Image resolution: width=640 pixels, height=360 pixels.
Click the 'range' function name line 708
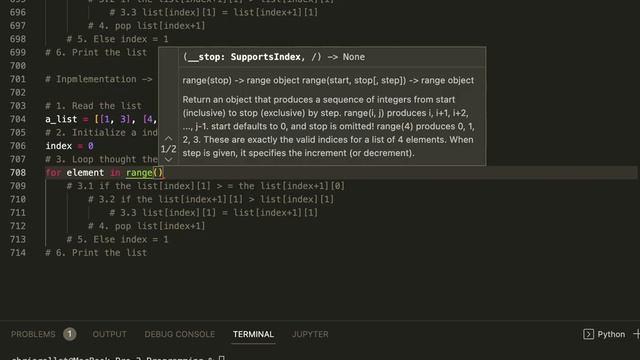[x=139, y=173]
